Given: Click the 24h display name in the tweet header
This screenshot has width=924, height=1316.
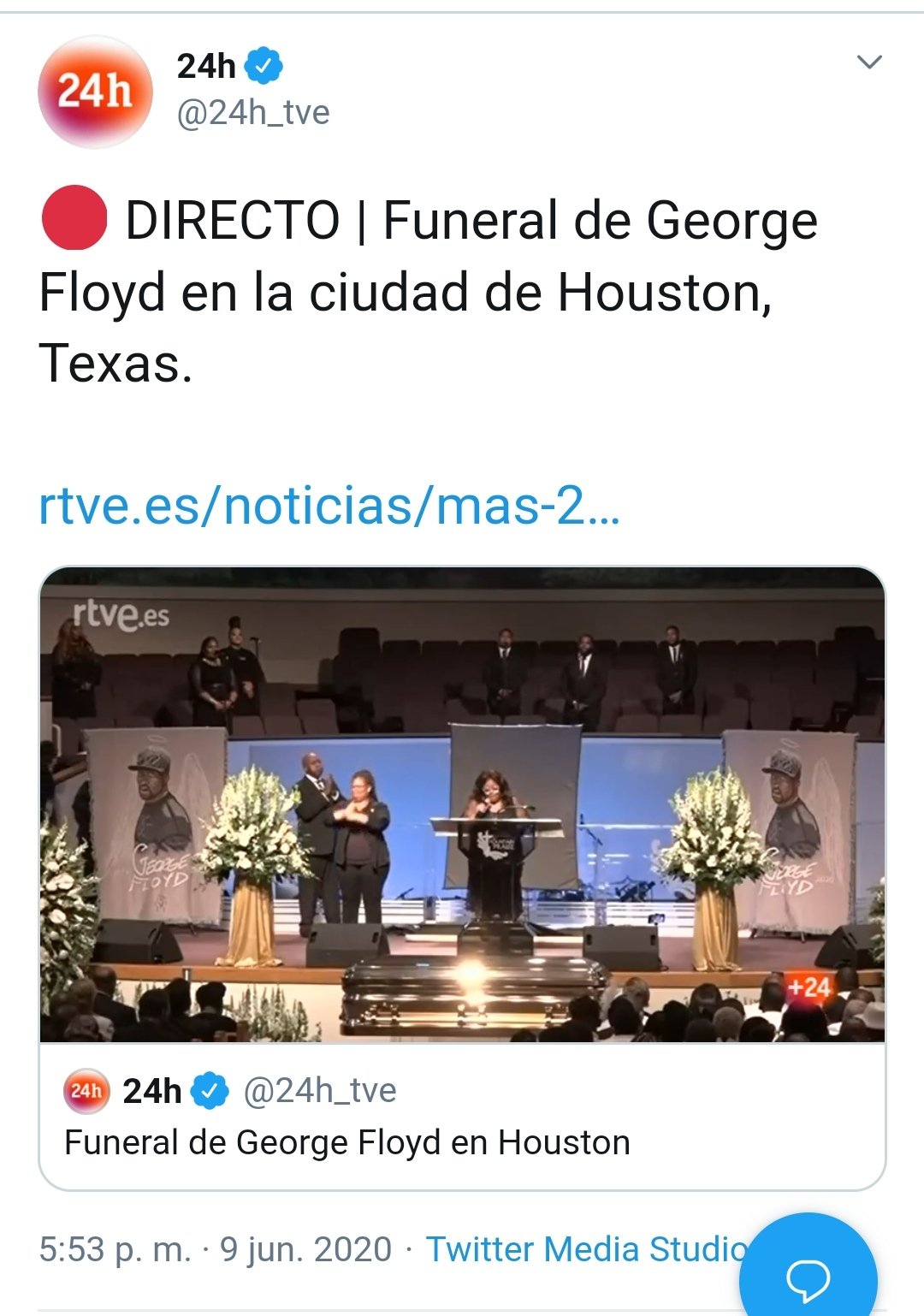Looking at the screenshot, I should [206, 66].
